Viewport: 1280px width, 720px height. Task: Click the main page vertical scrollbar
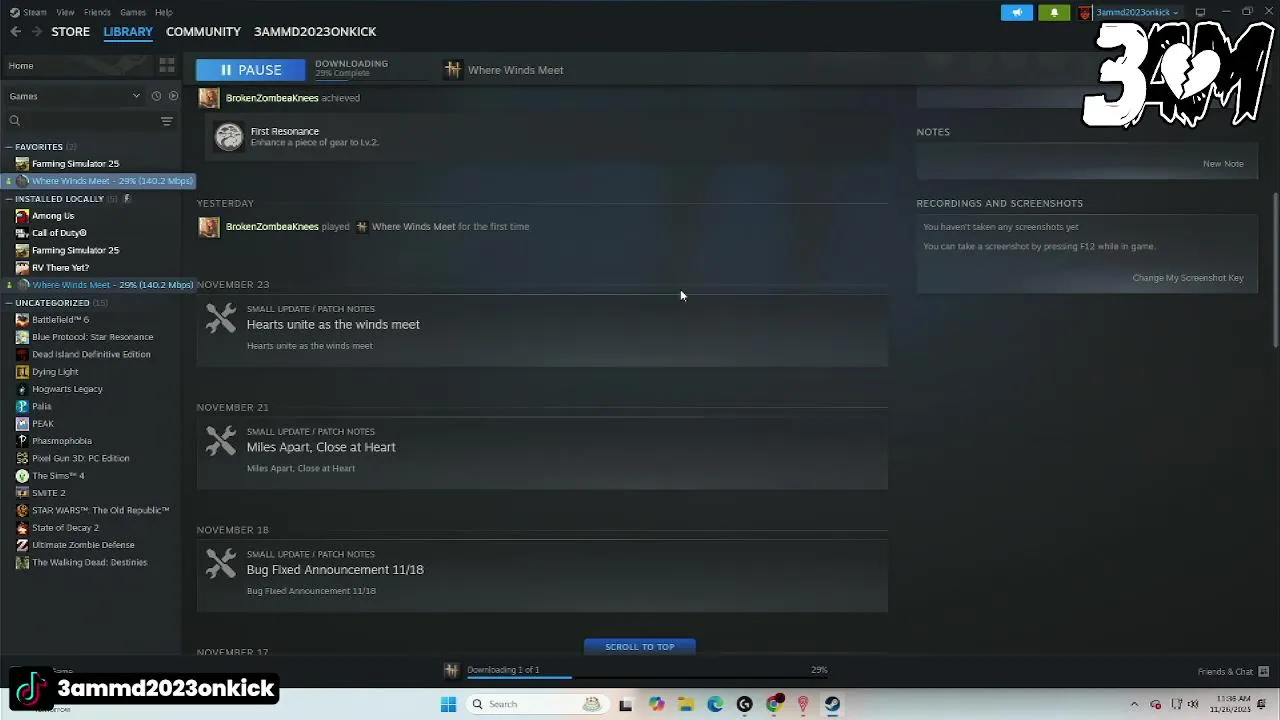coord(1275,270)
